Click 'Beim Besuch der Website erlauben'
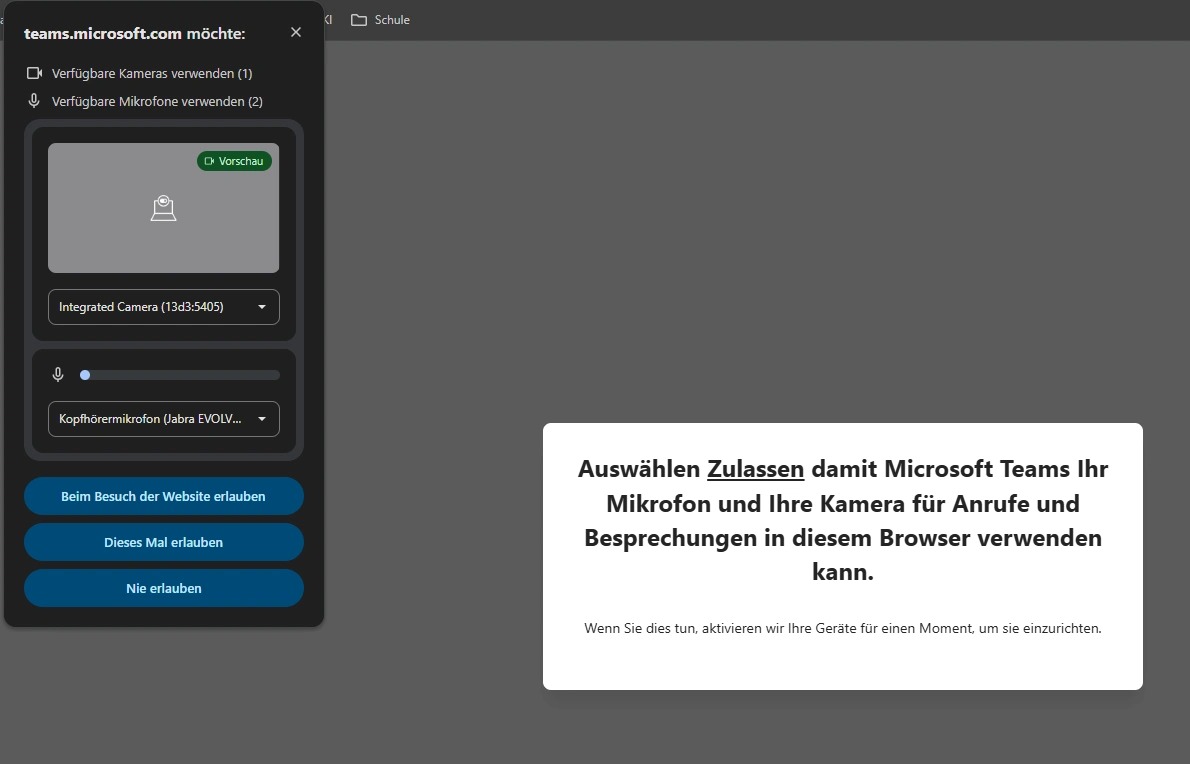 164,496
